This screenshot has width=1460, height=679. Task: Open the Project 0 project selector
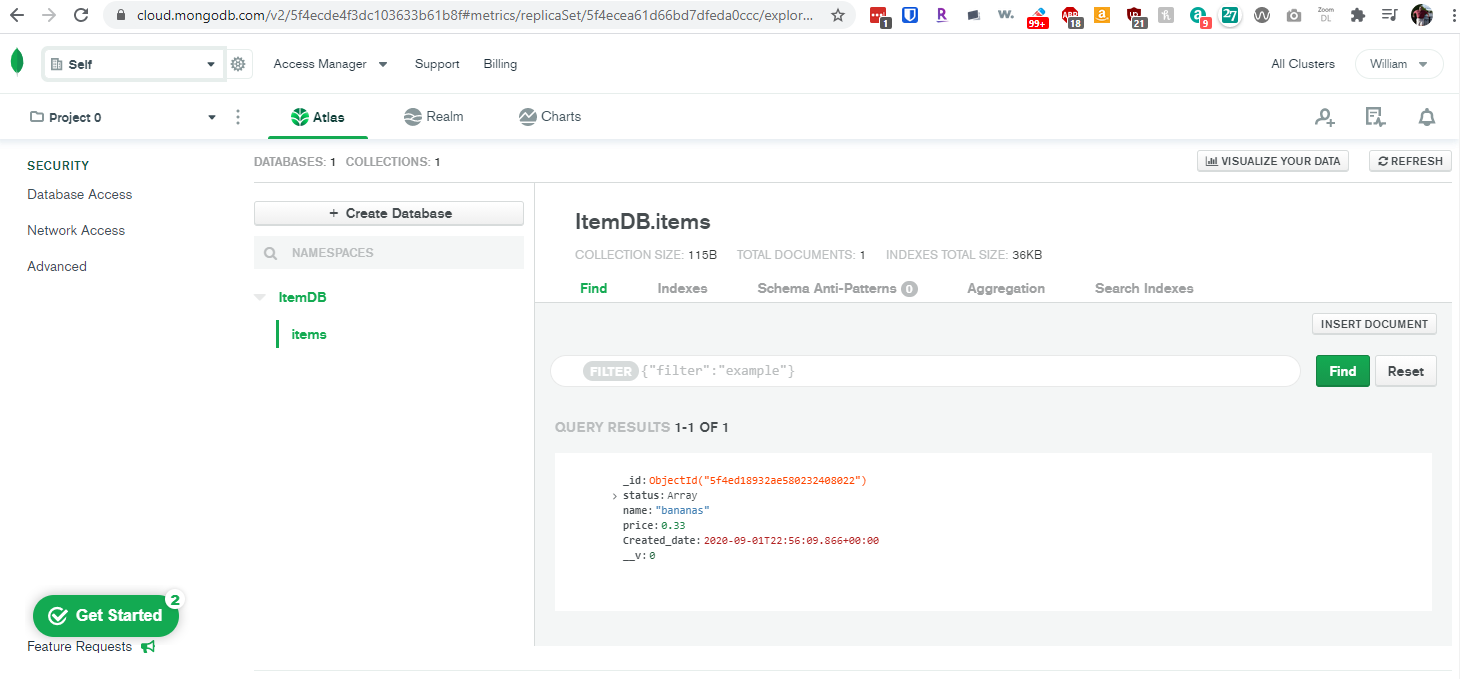click(x=122, y=117)
